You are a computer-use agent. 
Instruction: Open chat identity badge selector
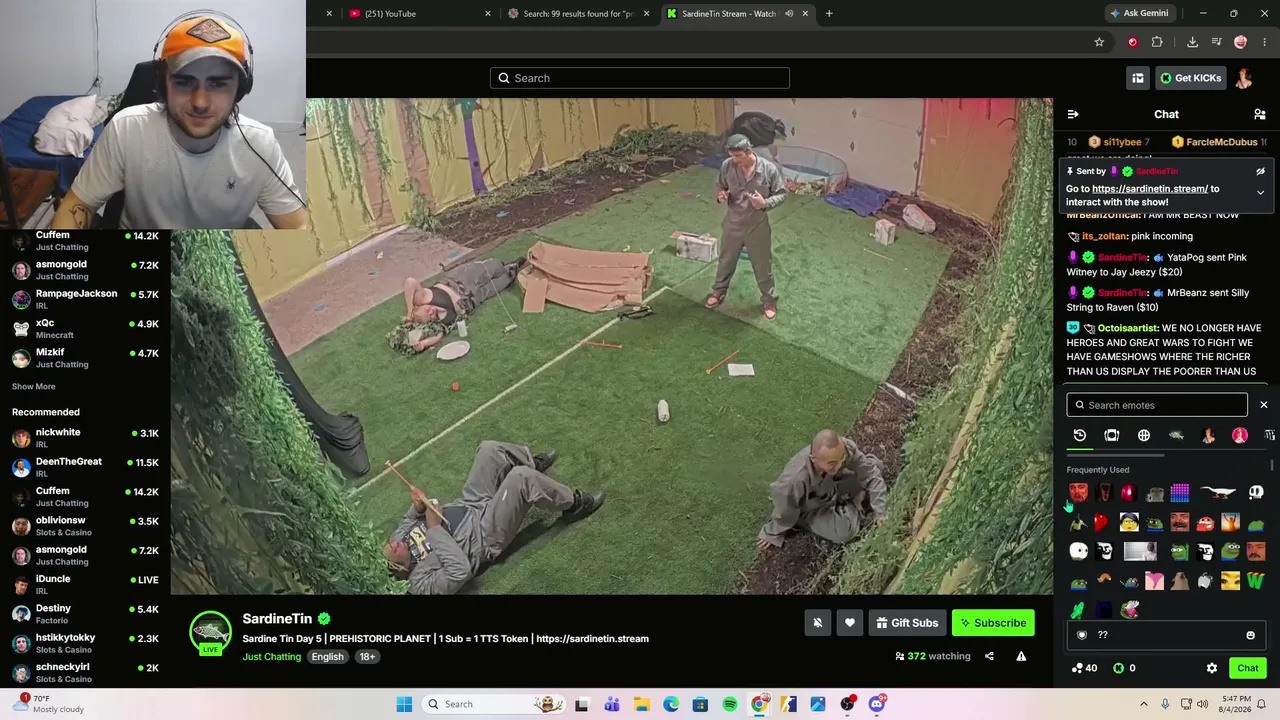[1082, 635]
